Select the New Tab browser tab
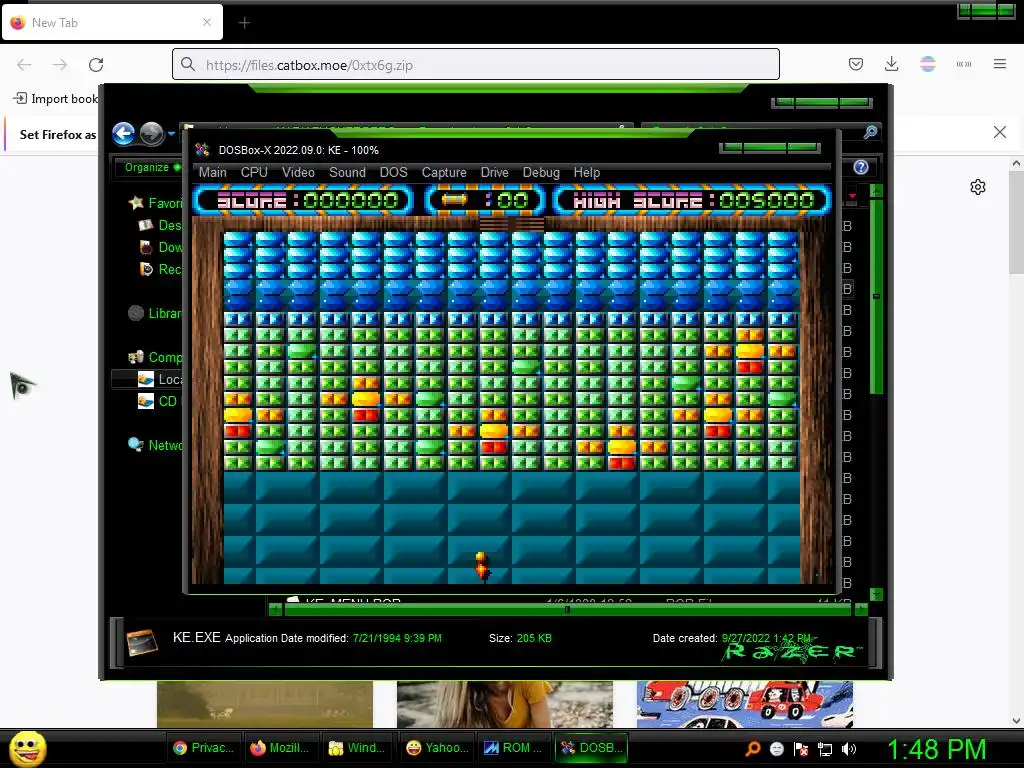Image resolution: width=1024 pixels, height=768 pixels. [112, 22]
